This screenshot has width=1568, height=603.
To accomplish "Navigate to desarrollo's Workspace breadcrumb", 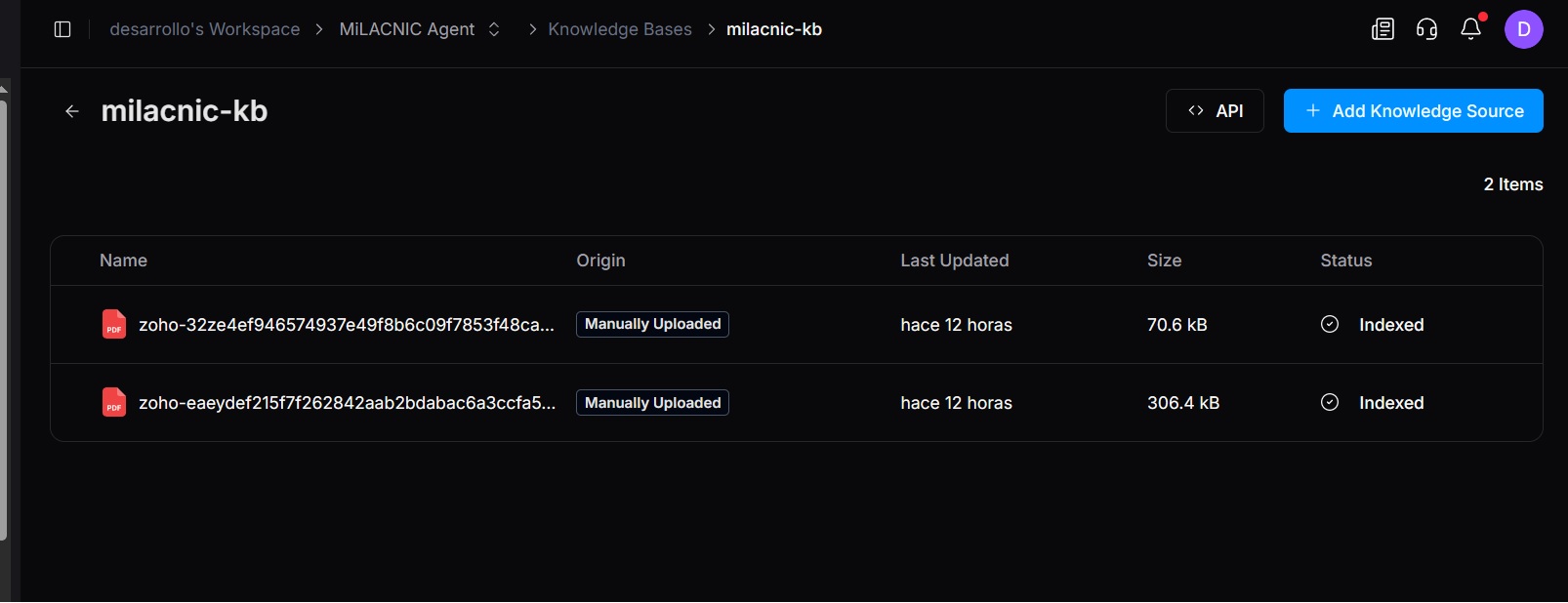I will pos(204,29).
